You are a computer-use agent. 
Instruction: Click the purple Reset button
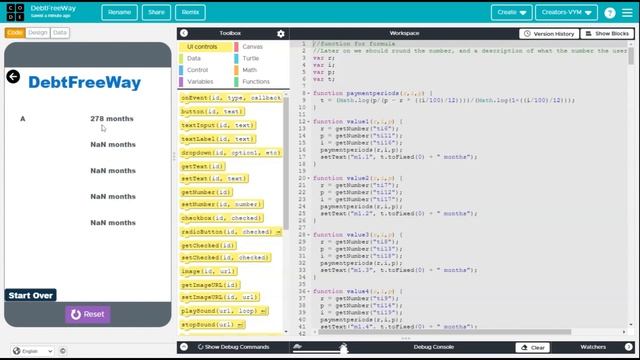point(88,314)
